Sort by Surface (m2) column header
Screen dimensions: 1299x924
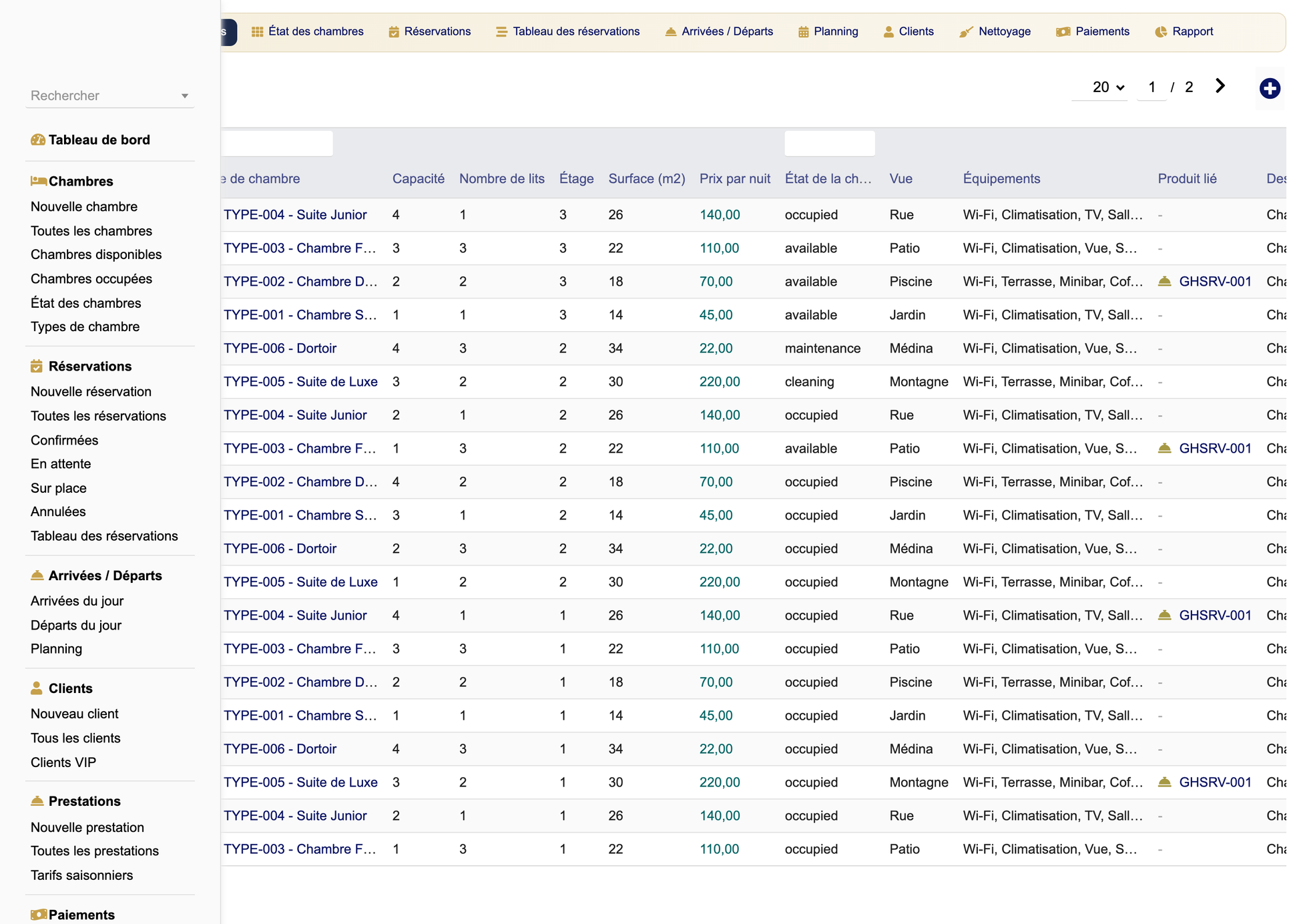pyautogui.click(x=647, y=178)
